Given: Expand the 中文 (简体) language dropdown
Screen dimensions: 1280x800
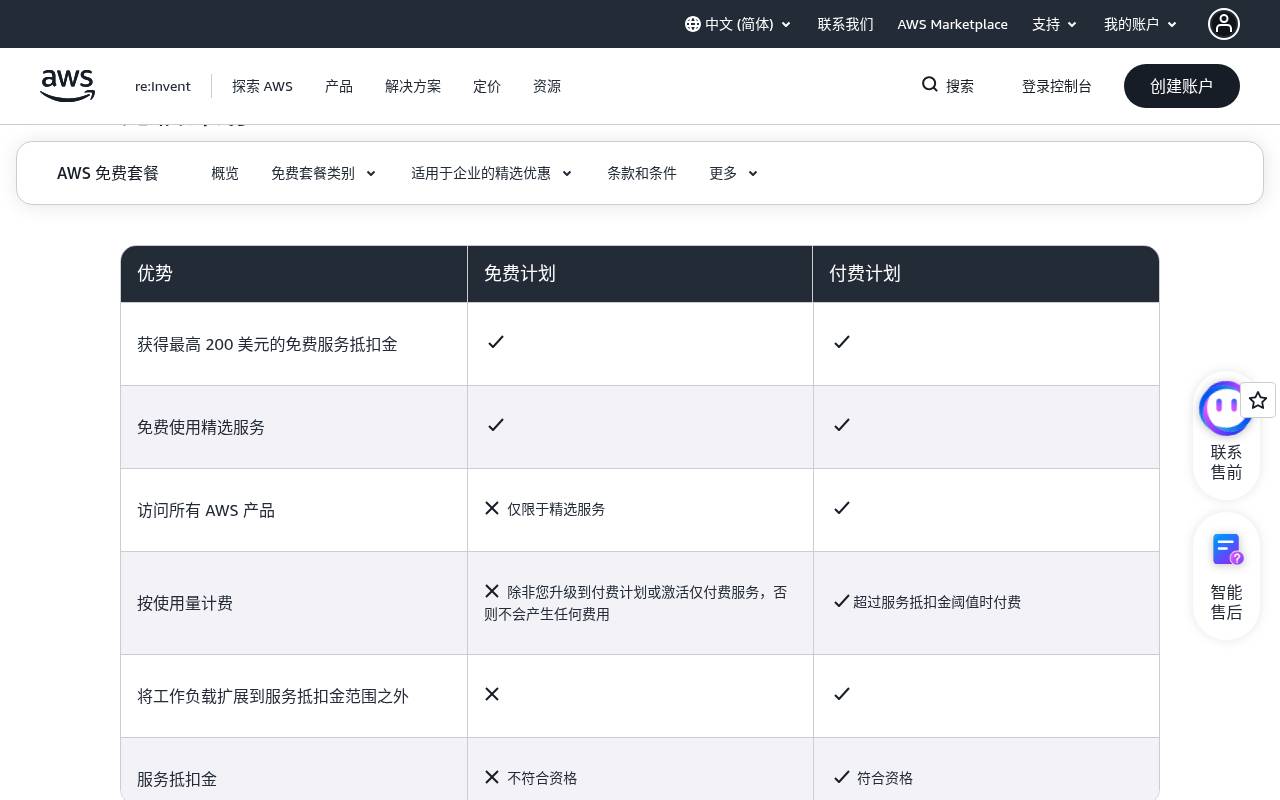Looking at the screenshot, I should point(739,24).
